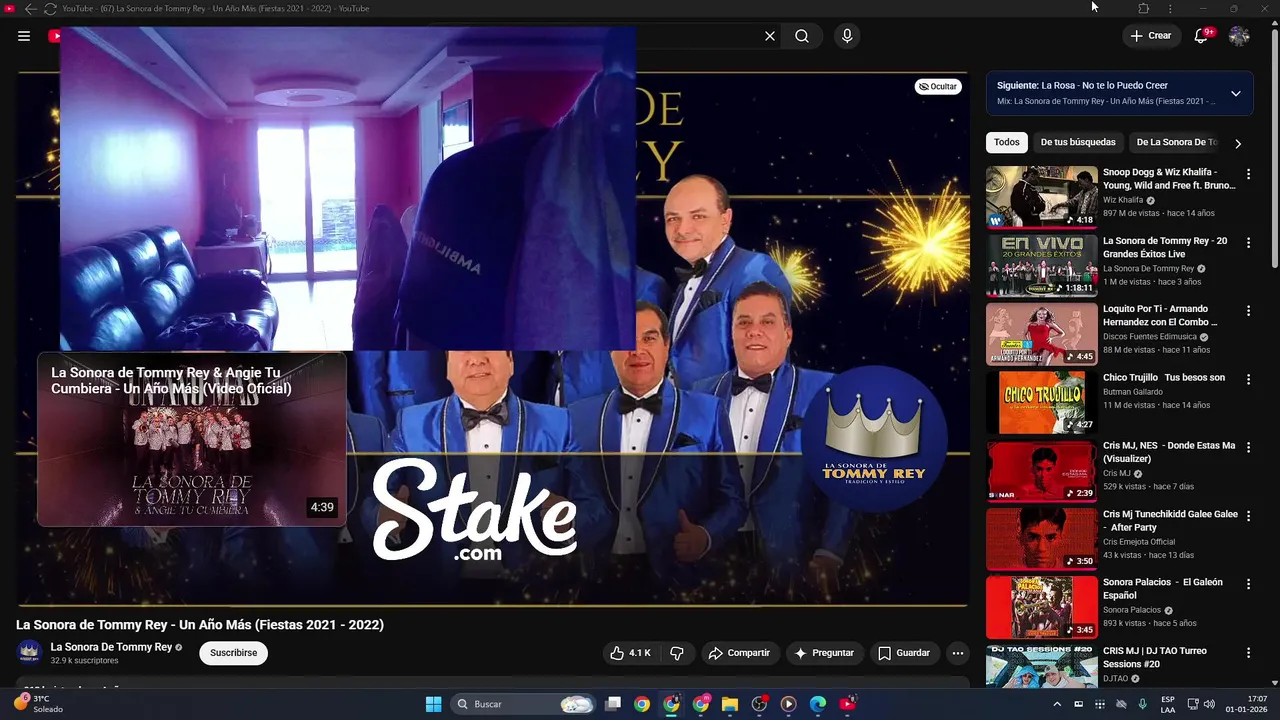Dislike the video

click(677, 653)
